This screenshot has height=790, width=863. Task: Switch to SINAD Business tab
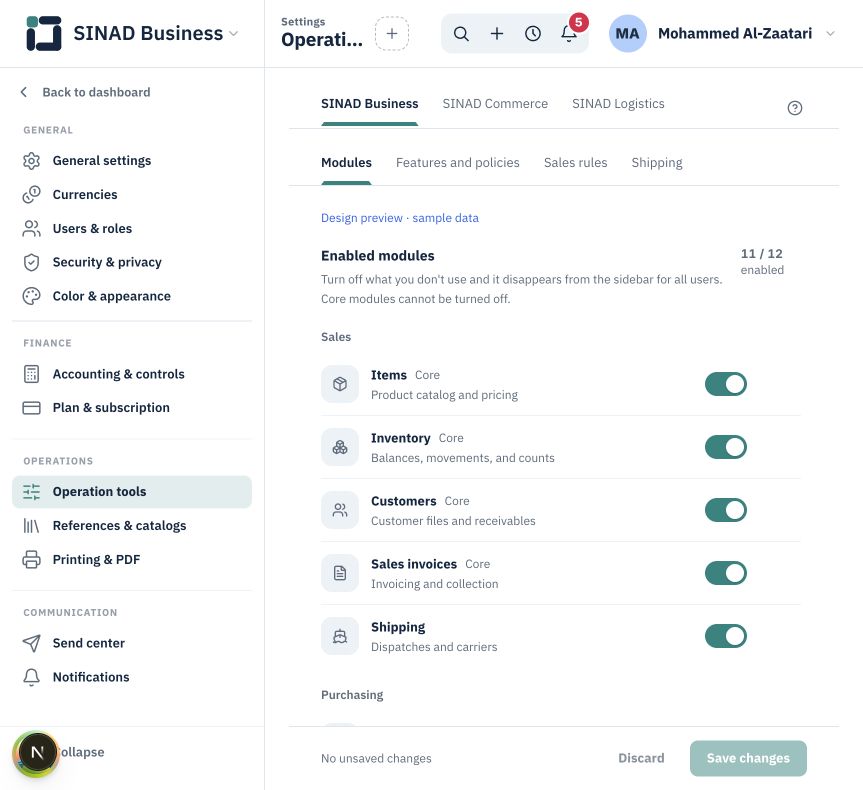pos(369,103)
